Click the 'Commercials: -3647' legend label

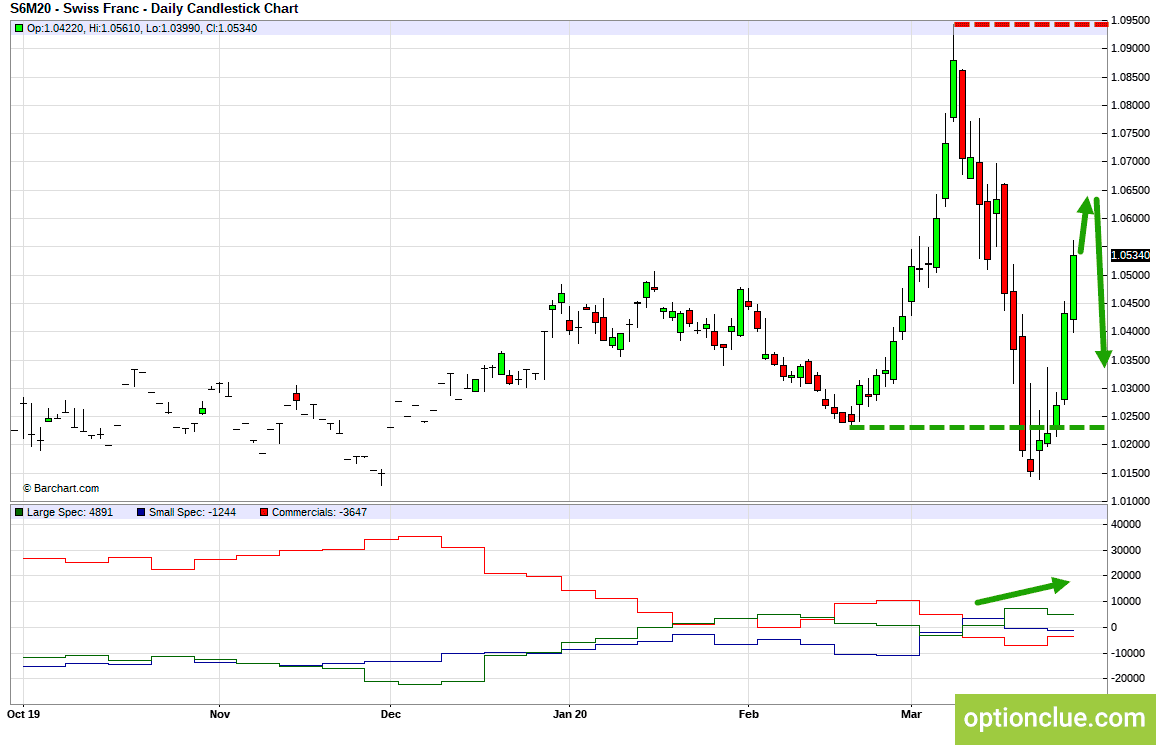[319, 512]
